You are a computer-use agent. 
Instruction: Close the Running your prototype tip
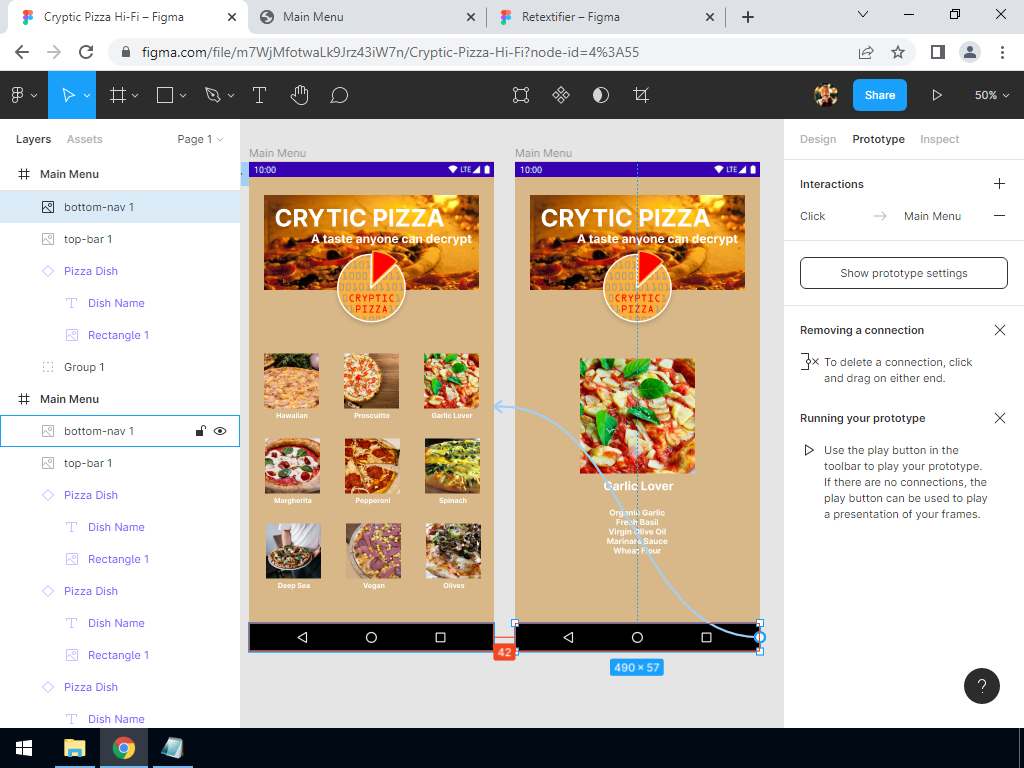999,418
